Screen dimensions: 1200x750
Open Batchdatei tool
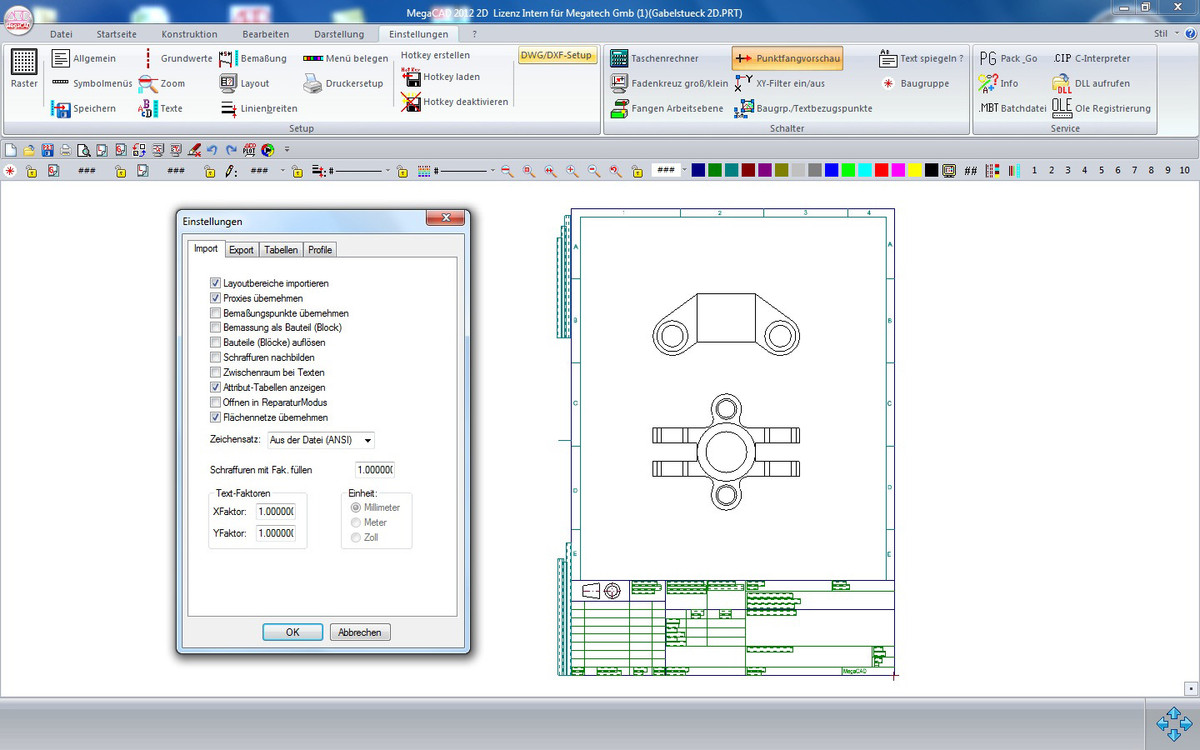(x=1012, y=108)
